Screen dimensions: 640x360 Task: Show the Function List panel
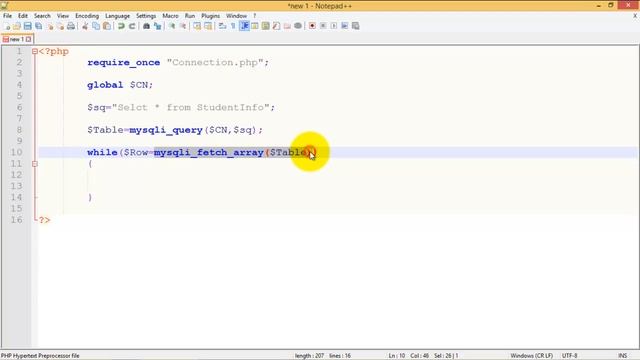(x=276, y=26)
